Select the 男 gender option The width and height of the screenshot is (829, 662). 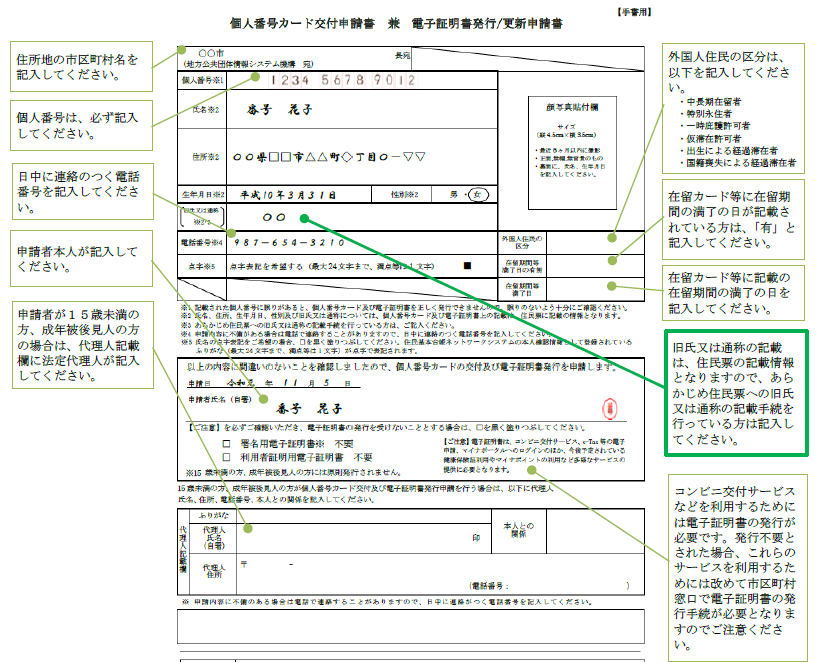454,195
